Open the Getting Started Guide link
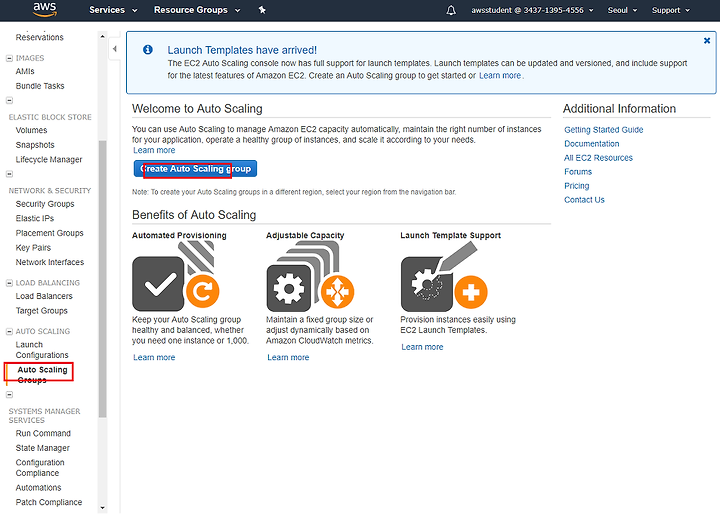The height and width of the screenshot is (515, 720). 603,130
